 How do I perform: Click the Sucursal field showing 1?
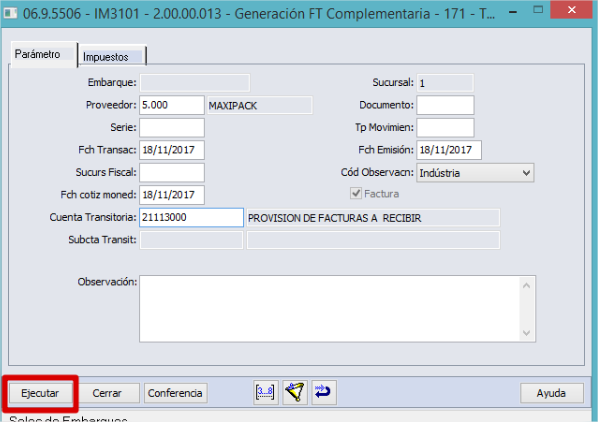(445, 83)
